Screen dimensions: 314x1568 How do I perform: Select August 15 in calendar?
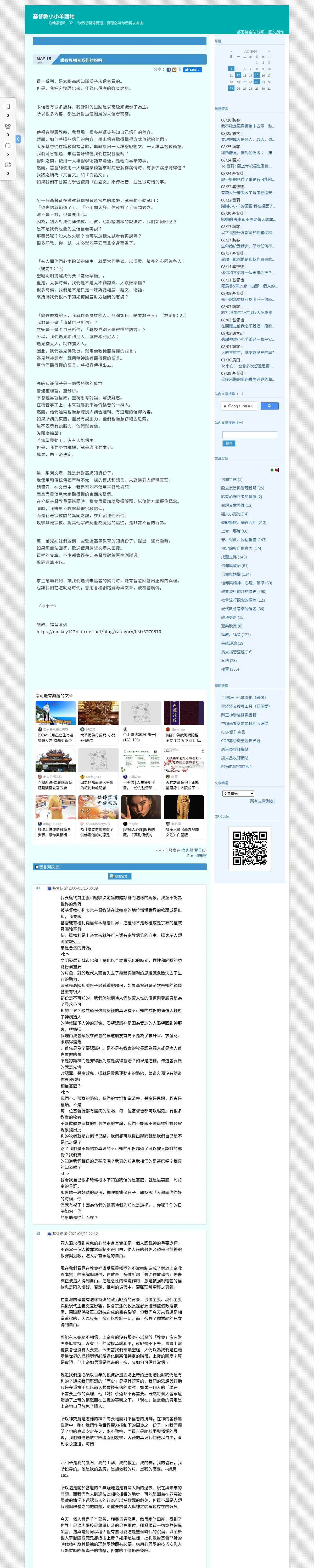pos(257,76)
